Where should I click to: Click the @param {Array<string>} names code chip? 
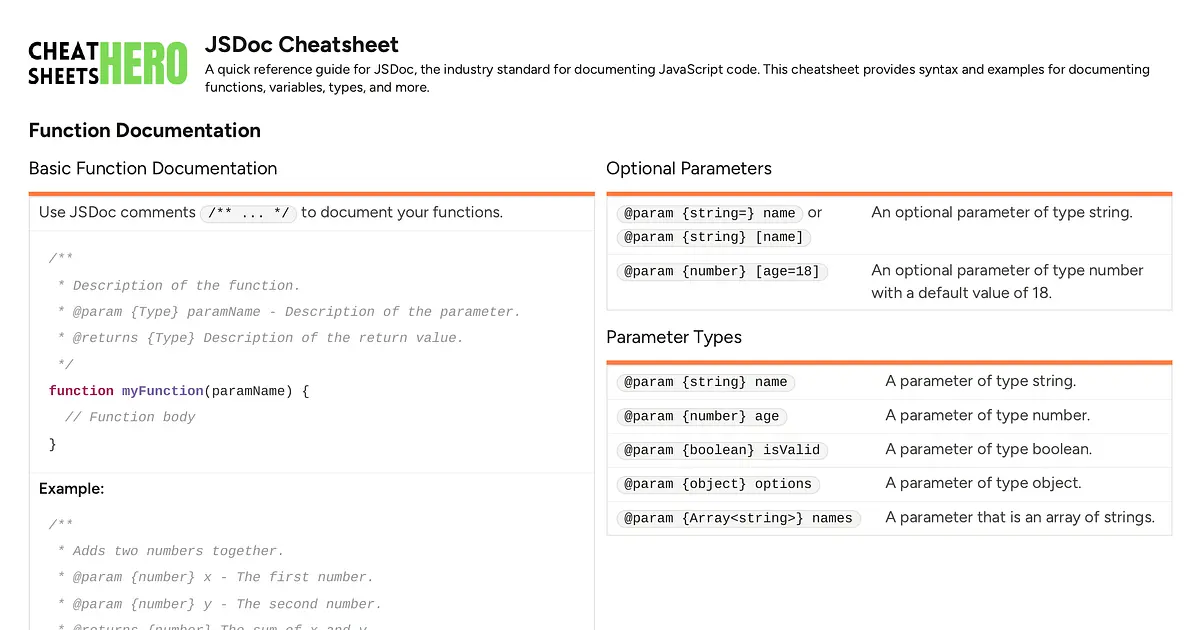738,518
